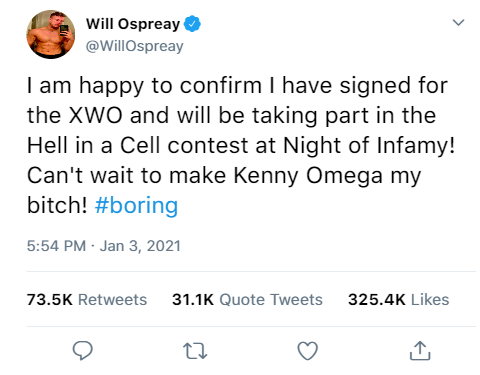Open the tweet options chevron
The image size is (480, 375).
pyautogui.click(x=459, y=22)
